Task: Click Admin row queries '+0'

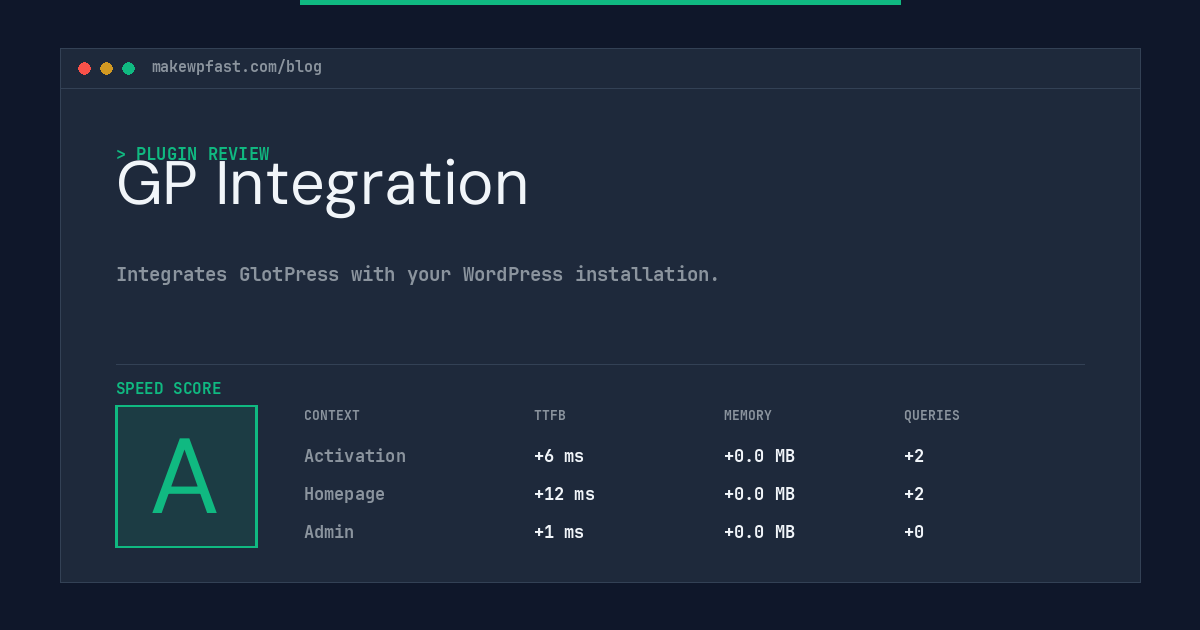Action: coord(914,532)
